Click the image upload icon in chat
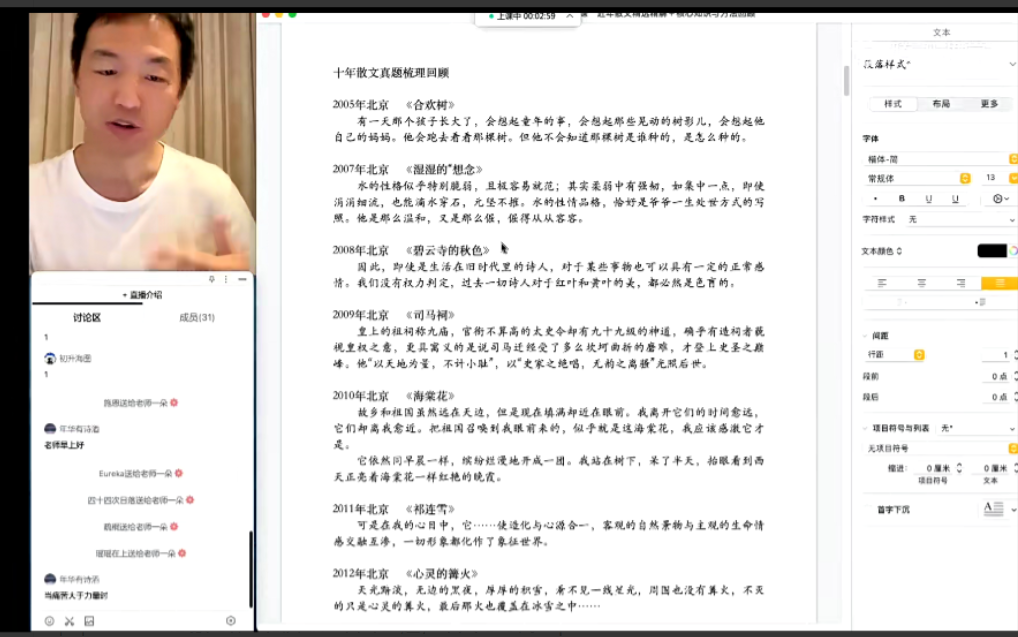This screenshot has width=1018, height=637. 89,621
